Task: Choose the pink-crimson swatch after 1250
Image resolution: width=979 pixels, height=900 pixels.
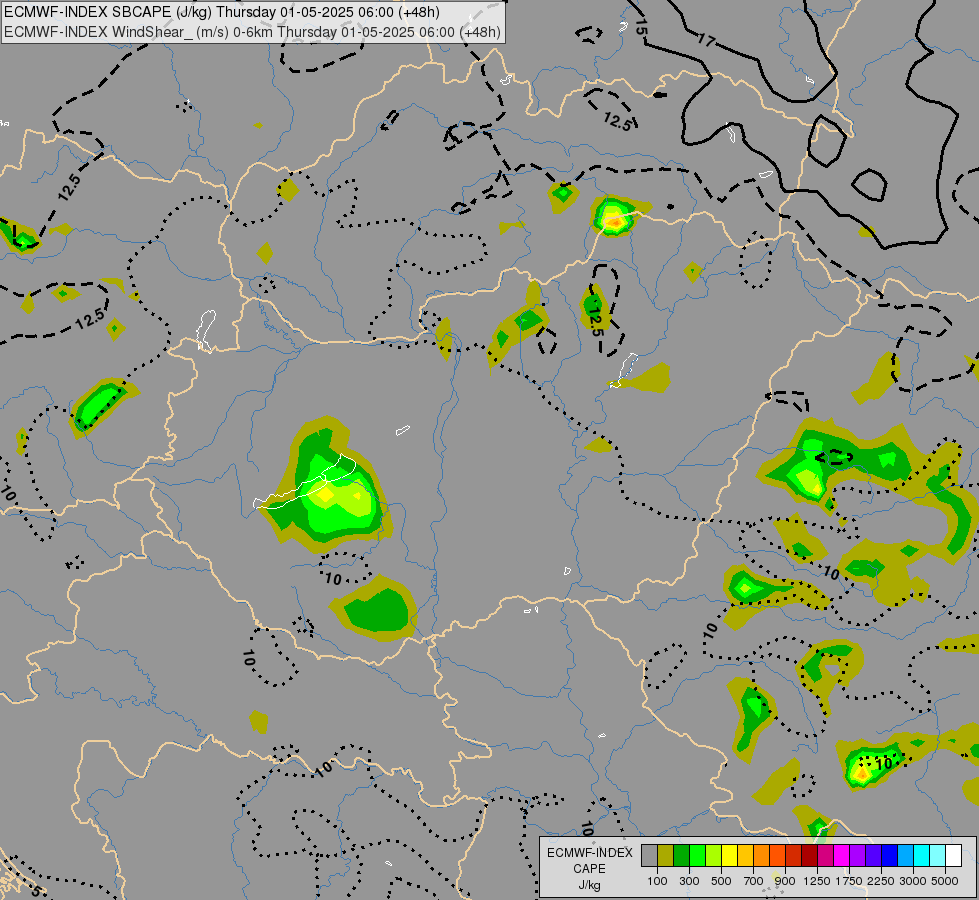Action: click(825, 855)
